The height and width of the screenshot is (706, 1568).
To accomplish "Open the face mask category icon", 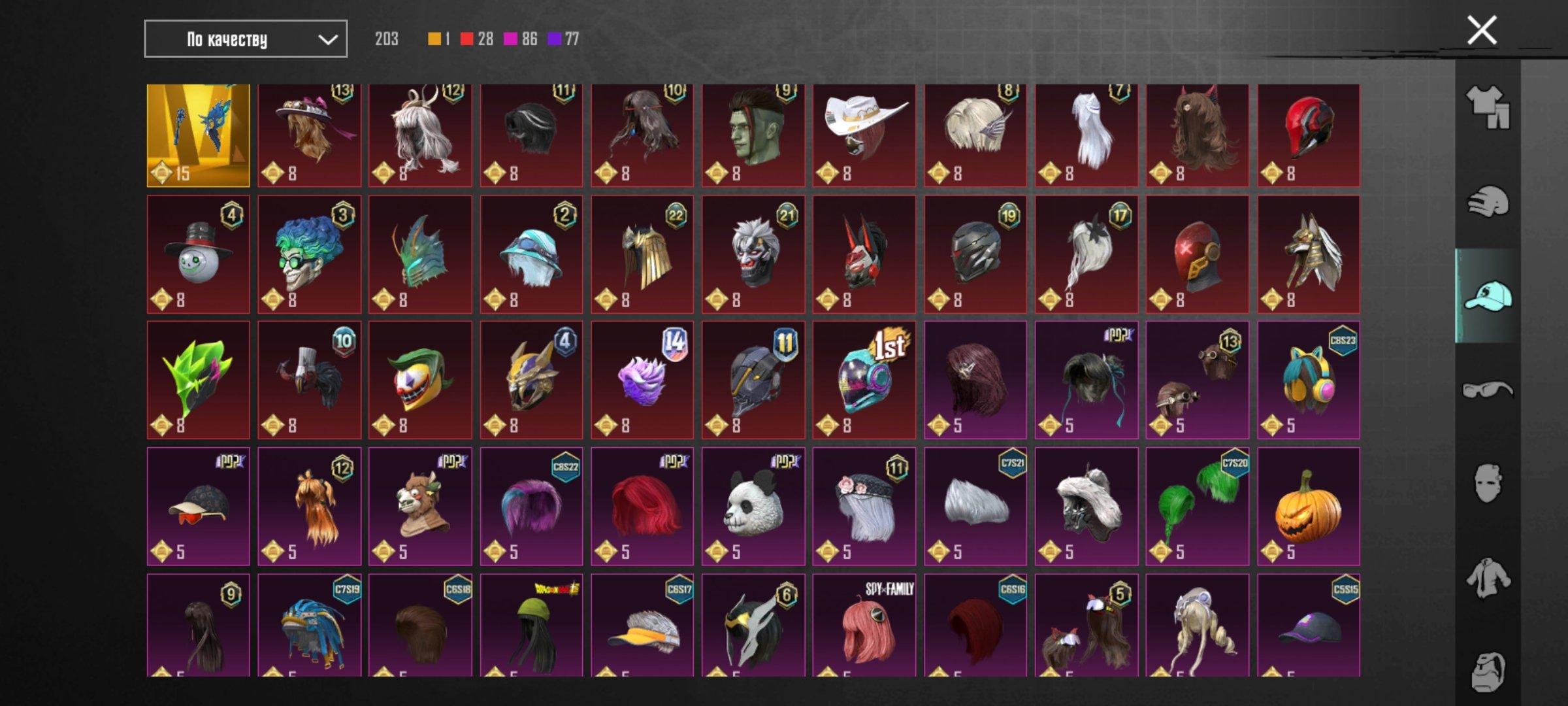I will [x=1488, y=483].
